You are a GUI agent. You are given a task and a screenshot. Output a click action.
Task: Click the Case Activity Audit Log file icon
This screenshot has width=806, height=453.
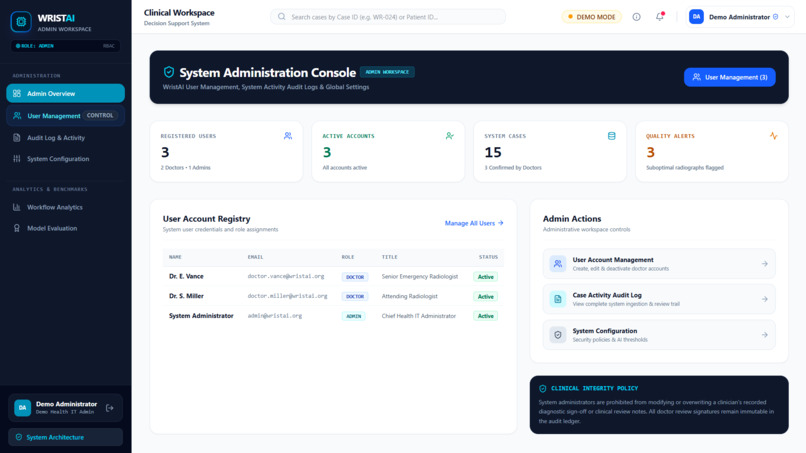[558, 299]
